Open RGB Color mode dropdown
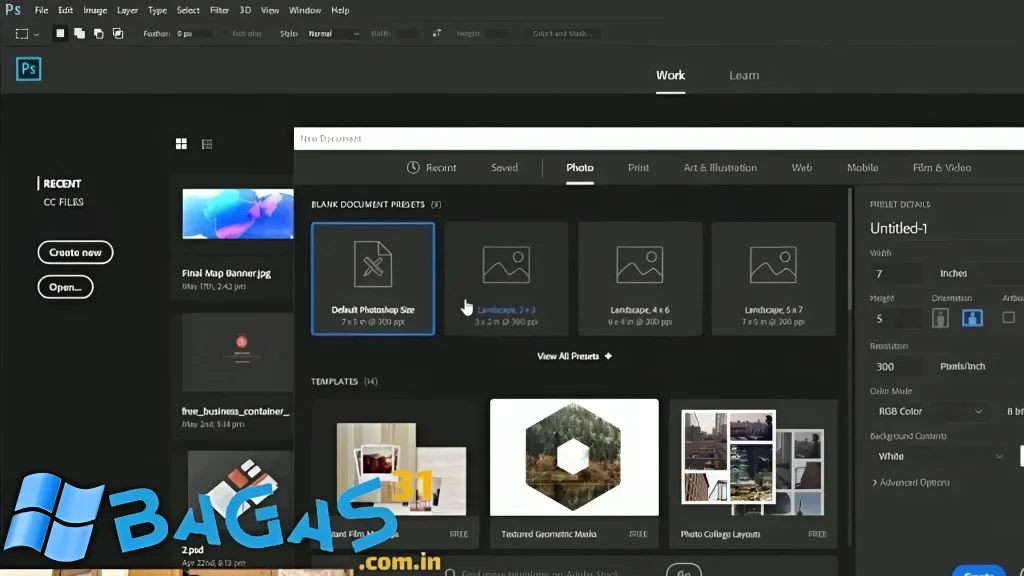1024x576 pixels. [929, 411]
